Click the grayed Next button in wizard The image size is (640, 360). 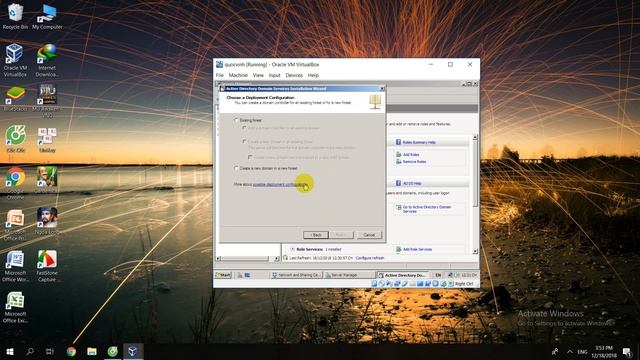341,235
